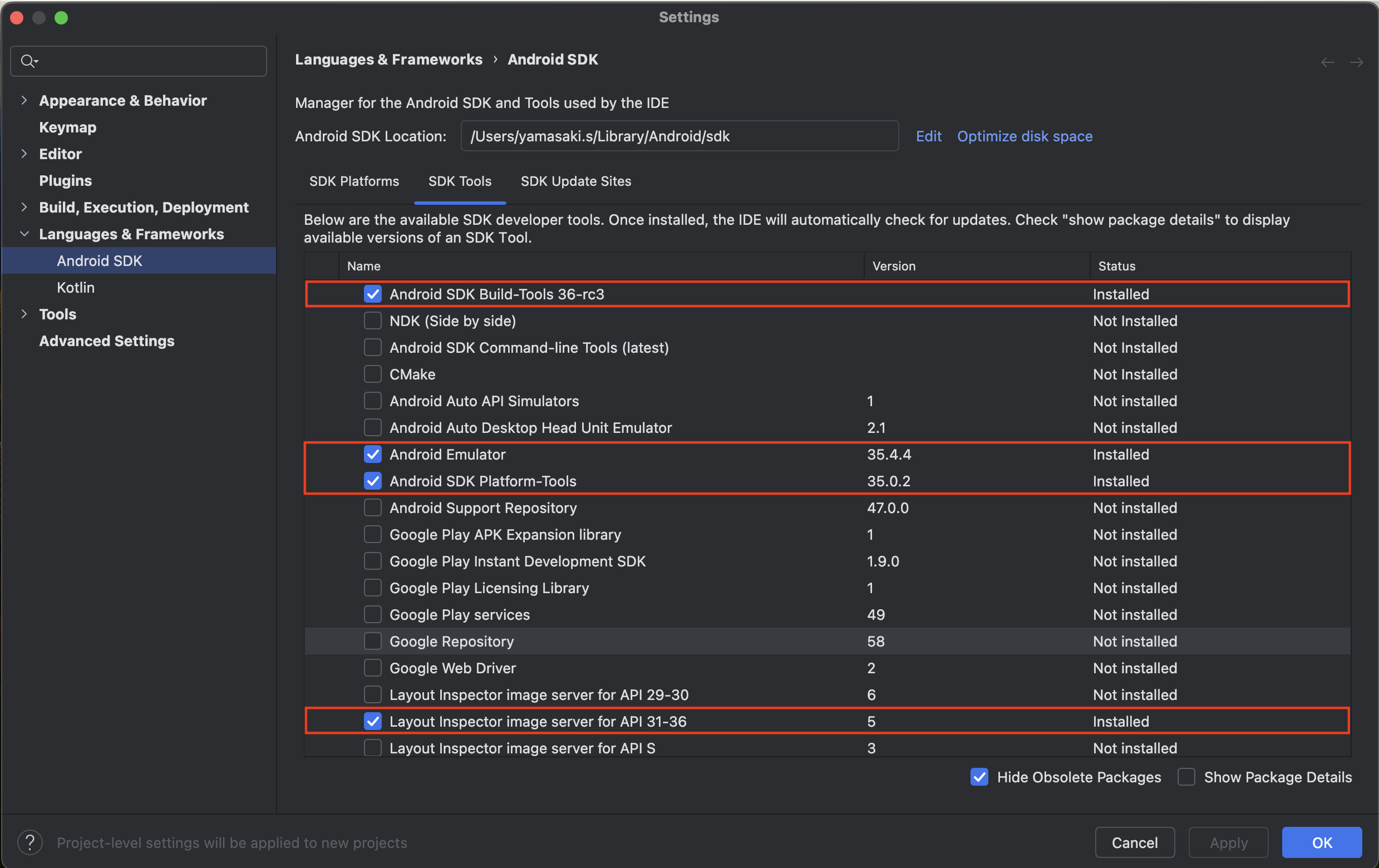
Task: Select the SDK Tools tab
Action: 460,181
